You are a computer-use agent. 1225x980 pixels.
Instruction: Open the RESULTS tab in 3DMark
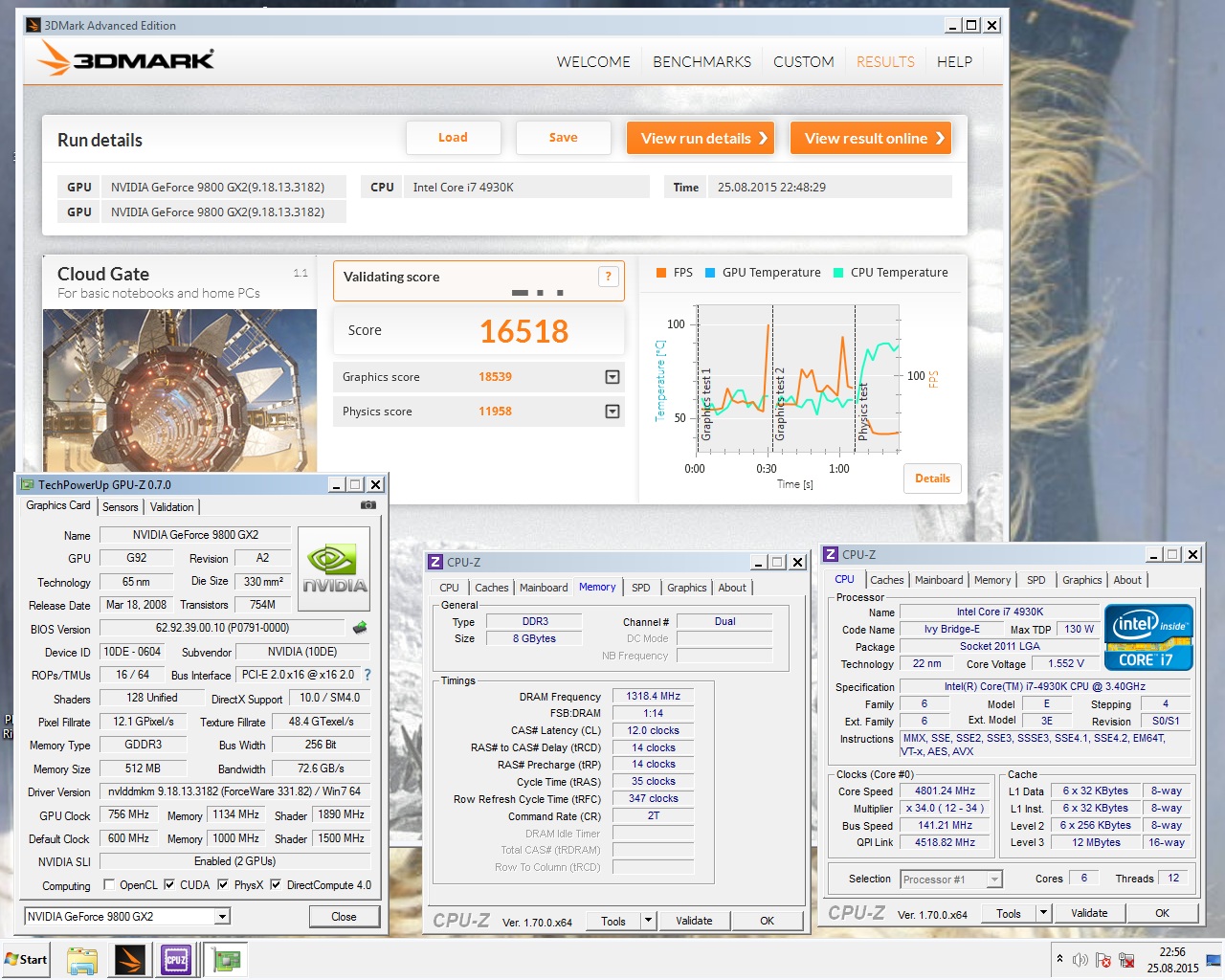[885, 61]
